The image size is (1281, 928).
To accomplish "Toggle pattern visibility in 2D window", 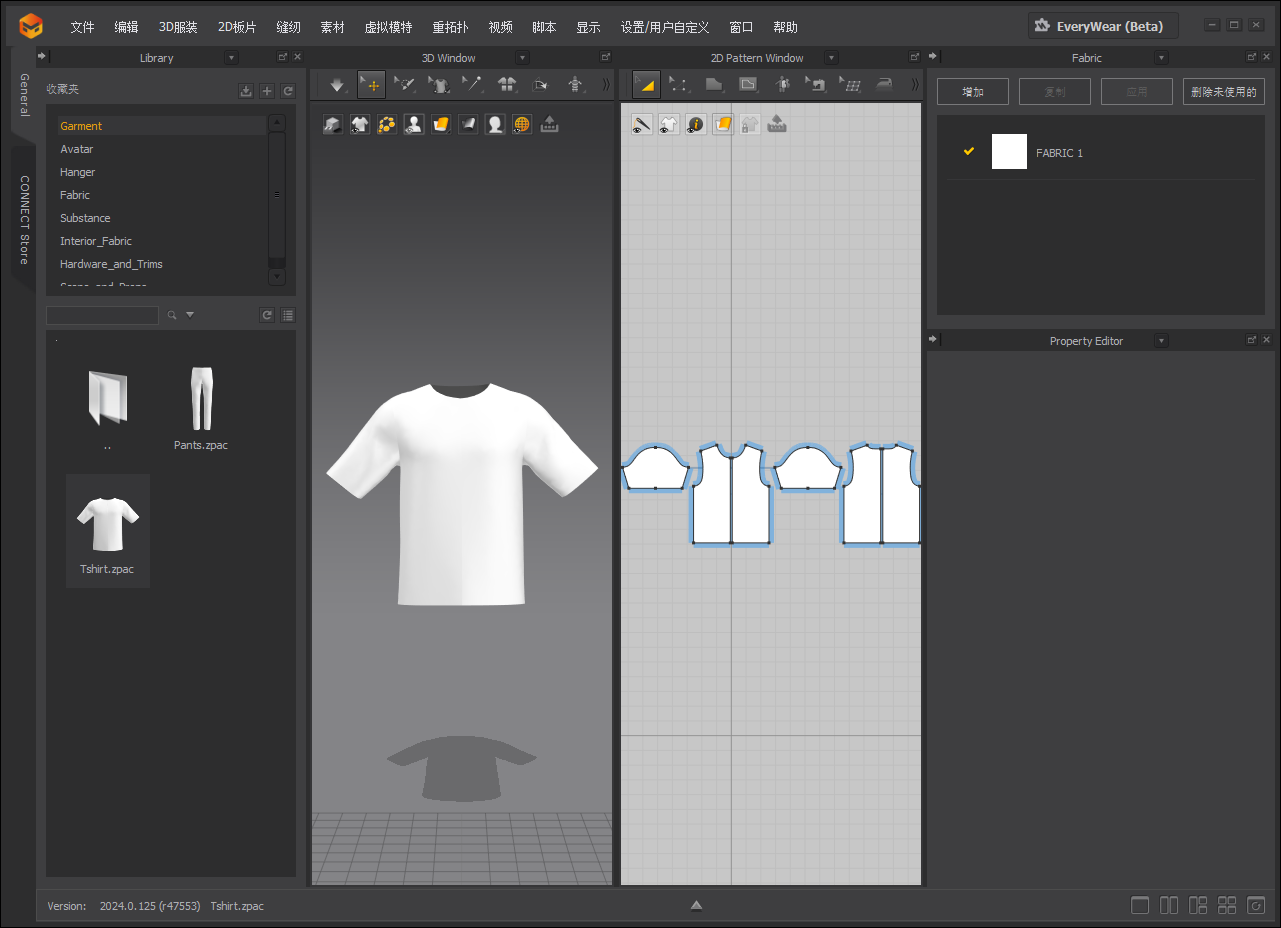I will pyautogui.click(x=669, y=124).
